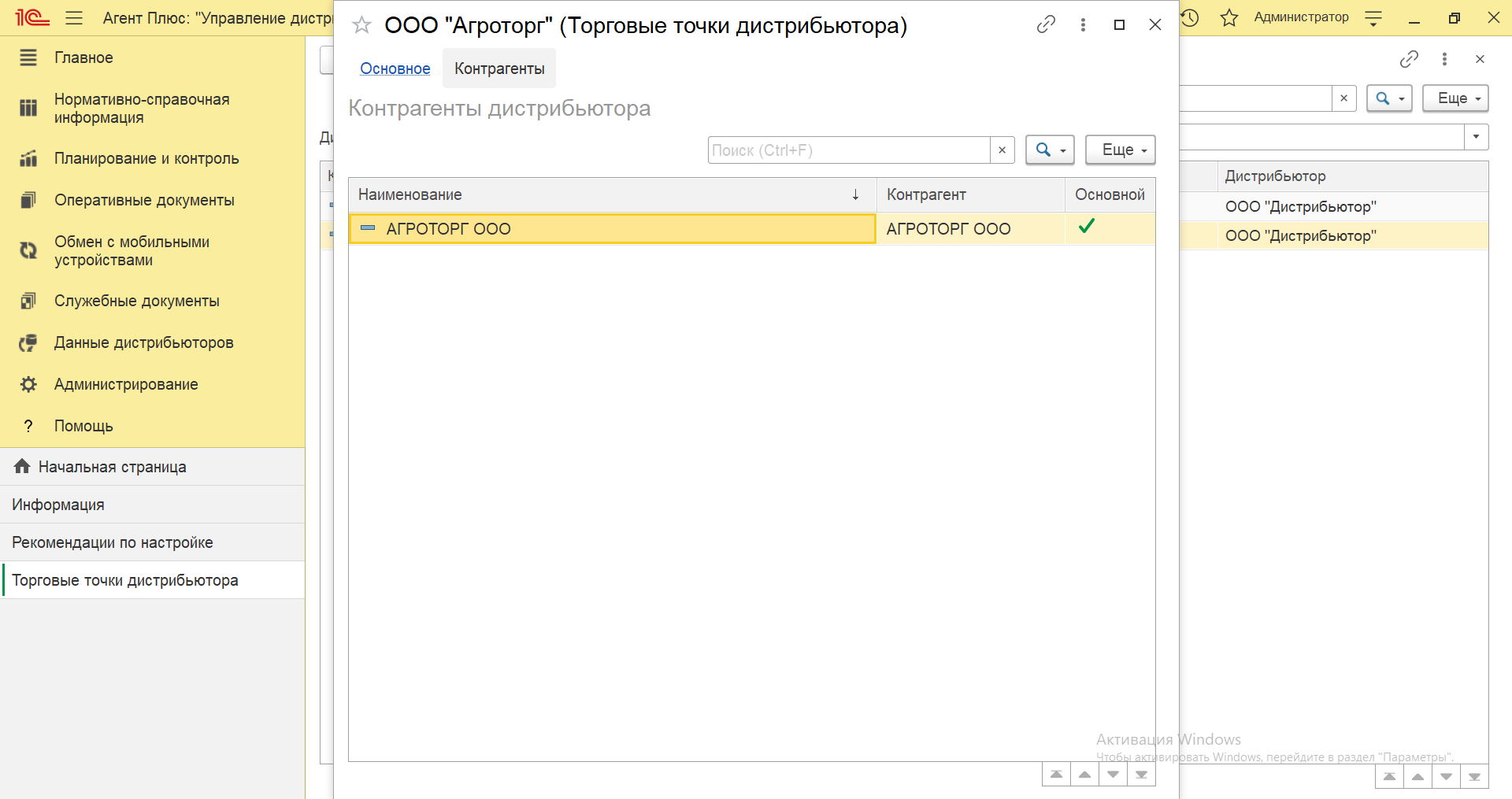Open service settings icon next to Администратор

[1373, 17]
